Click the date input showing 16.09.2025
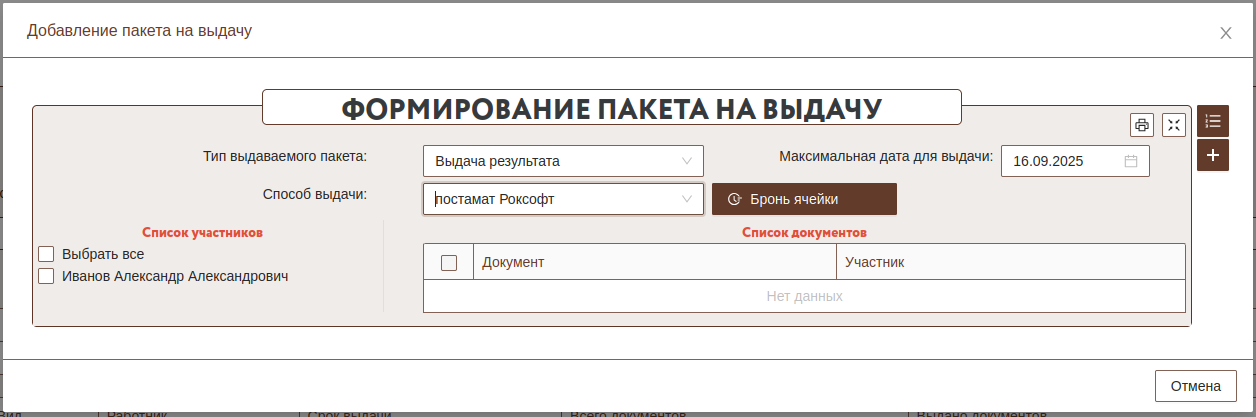The image size is (1256, 417). 1060,161
